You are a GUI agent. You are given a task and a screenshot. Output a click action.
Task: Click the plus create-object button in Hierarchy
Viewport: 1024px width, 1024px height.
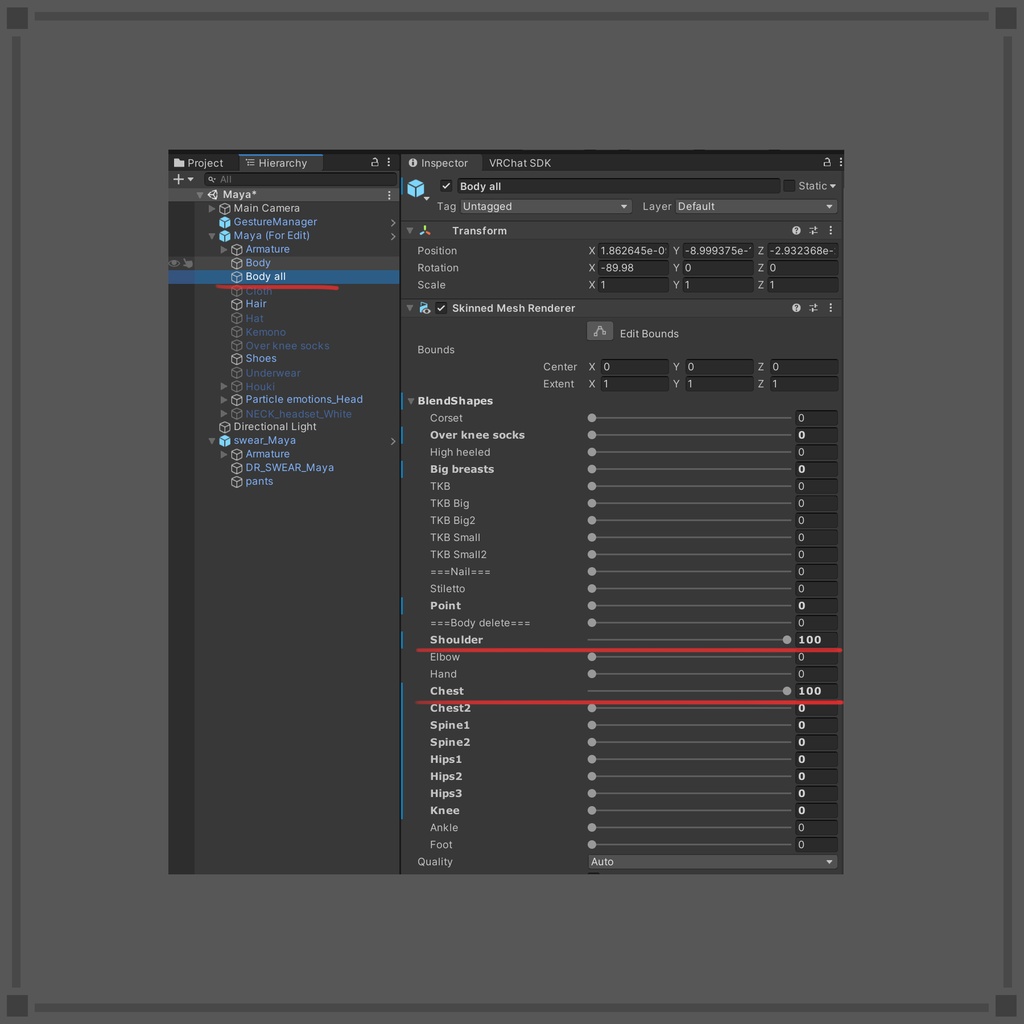[178, 179]
